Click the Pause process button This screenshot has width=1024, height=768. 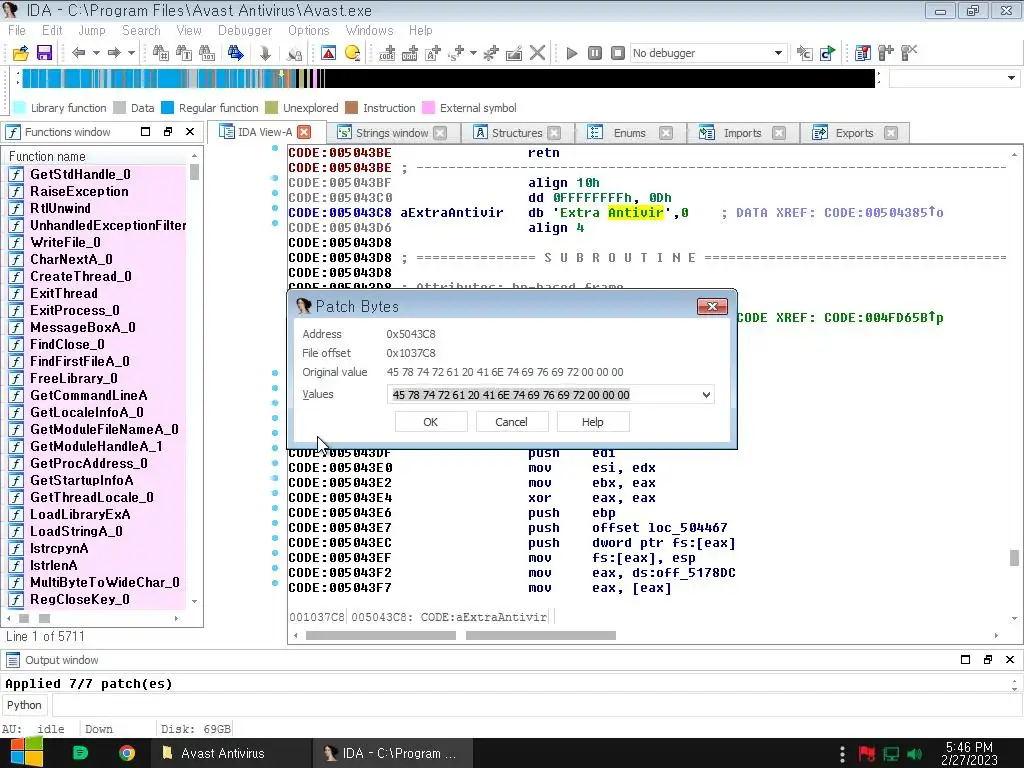(x=594, y=53)
